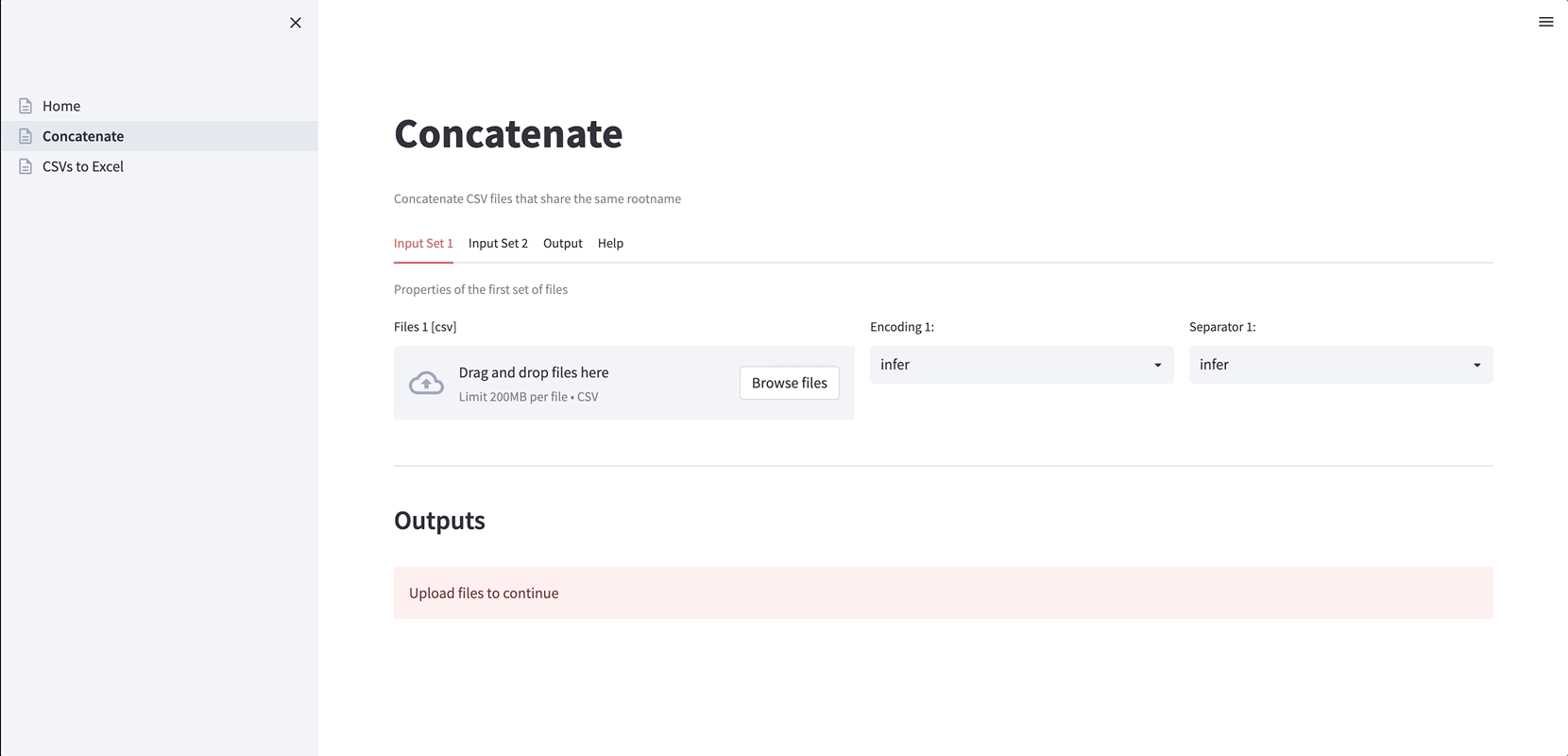This screenshot has height=756, width=1568.
Task: Collapse the sidebar with the X icon
Action: click(295, 23)
